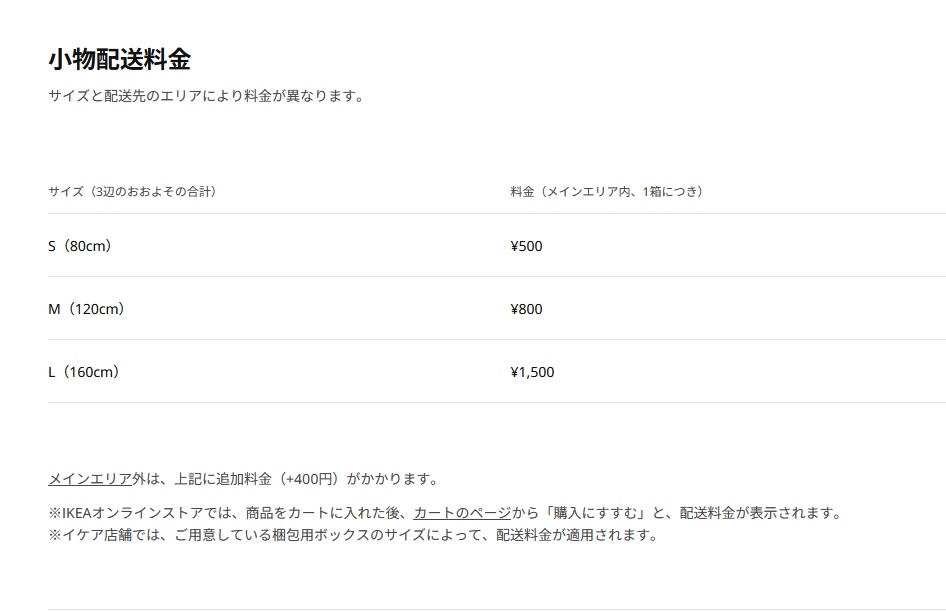
Task: Click the サイズ（3辺のおおよその合計） column header
Action: click(132, 191)
